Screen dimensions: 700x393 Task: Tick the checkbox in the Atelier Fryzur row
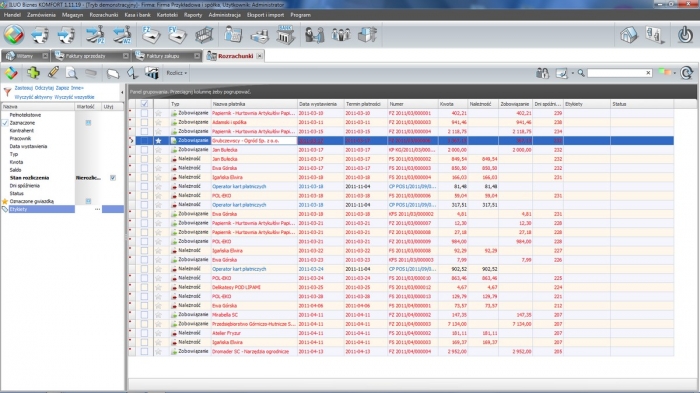[144, 333]
